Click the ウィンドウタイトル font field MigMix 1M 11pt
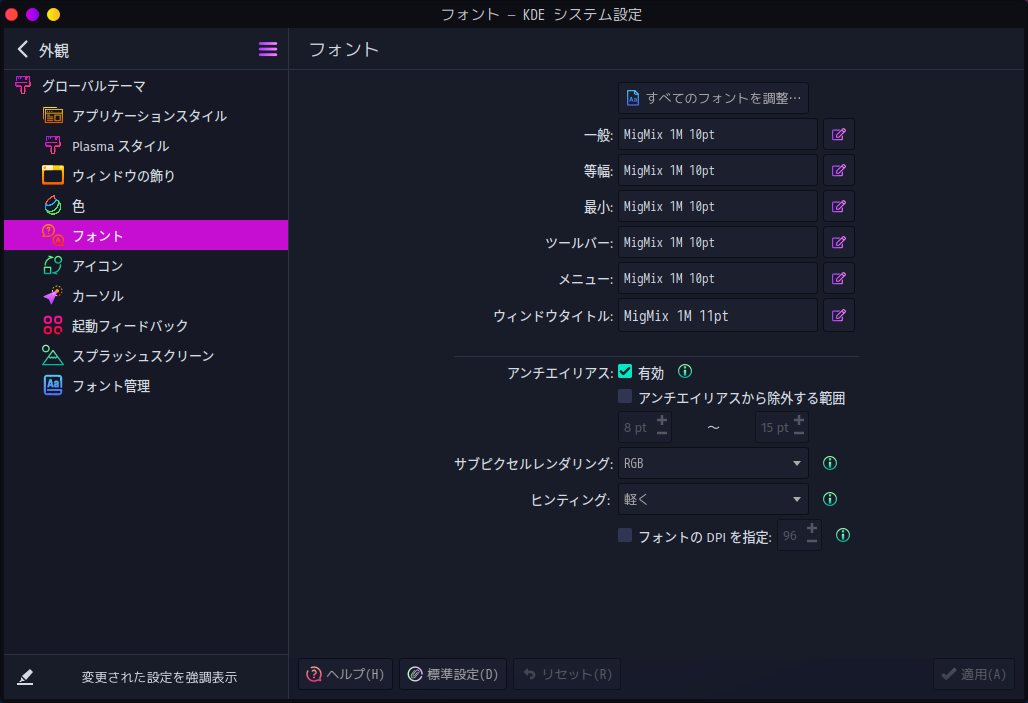The height and width of the screenshot is (703, 1028). point(718,315)
